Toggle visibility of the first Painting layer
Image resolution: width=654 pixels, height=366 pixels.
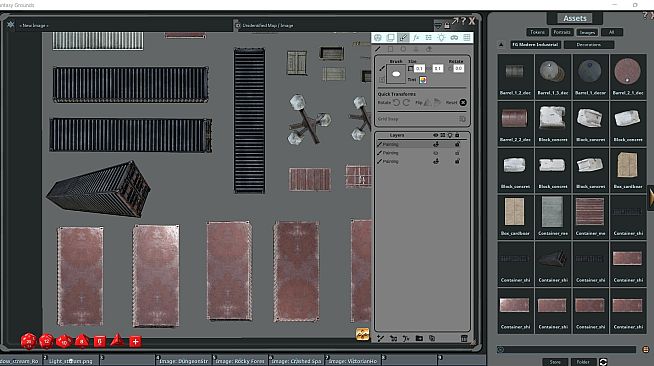[436, 144]
